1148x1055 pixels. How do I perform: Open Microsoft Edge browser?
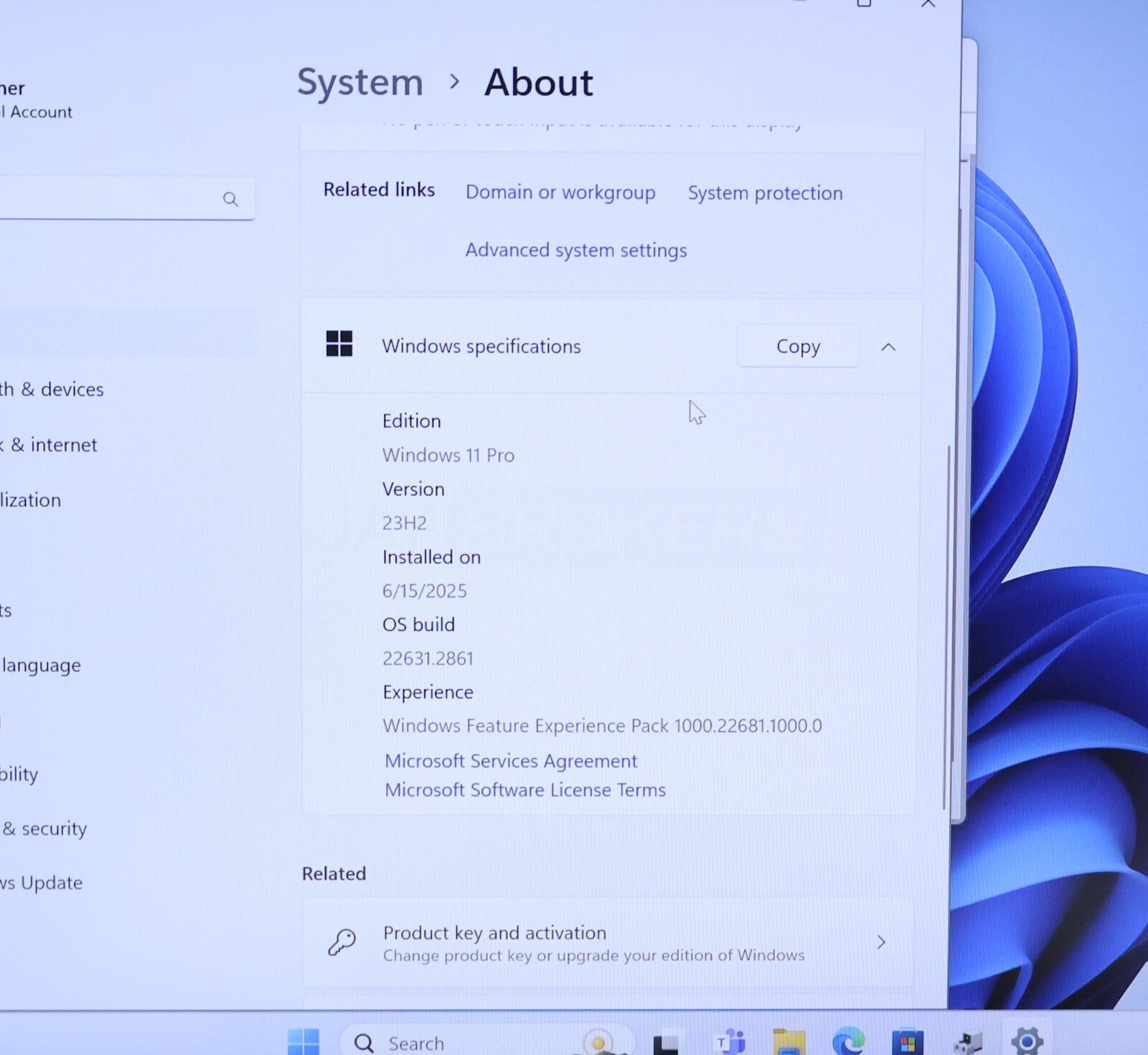coord(848,1041)
